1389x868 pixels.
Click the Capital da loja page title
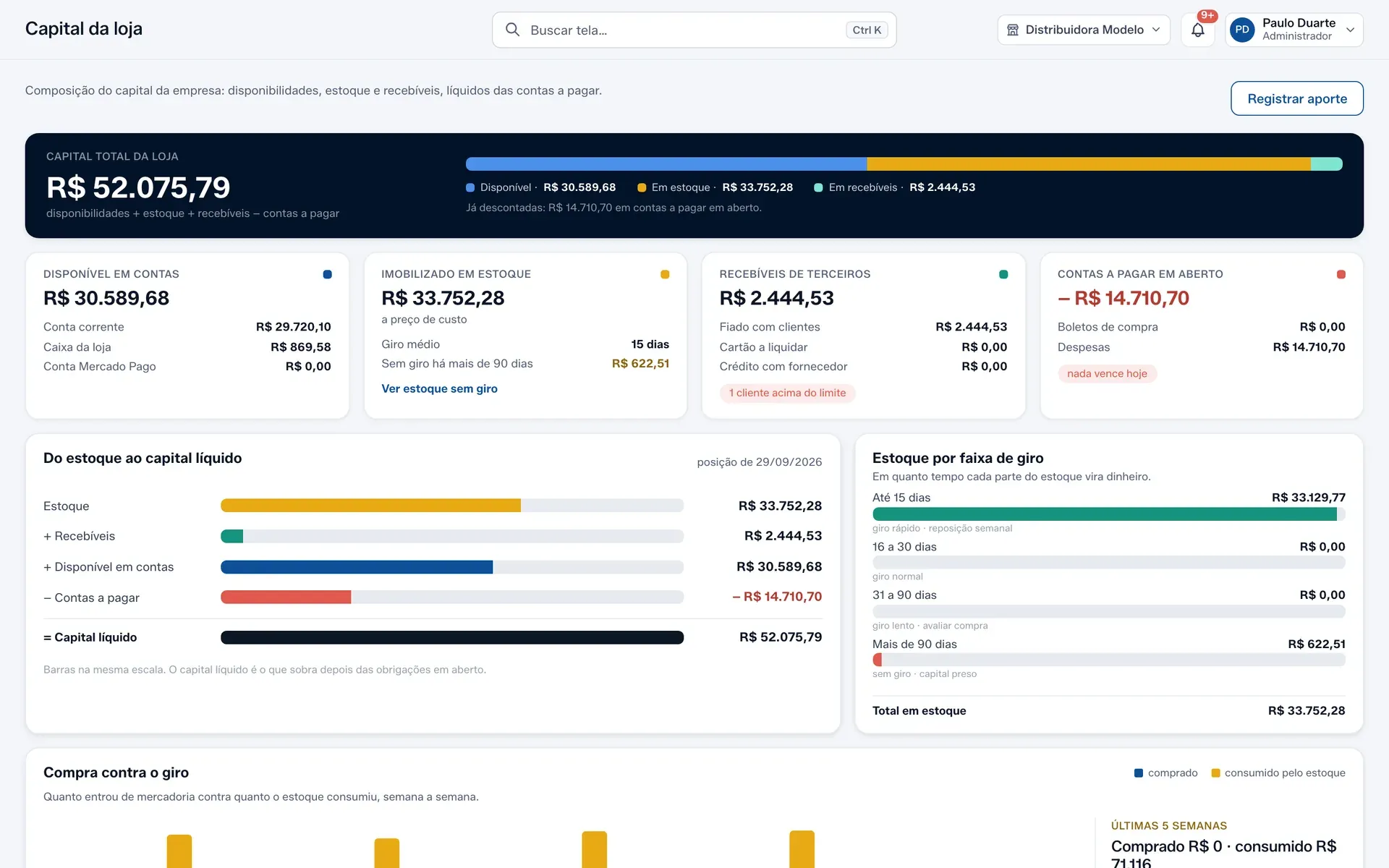tap(84, 29)
